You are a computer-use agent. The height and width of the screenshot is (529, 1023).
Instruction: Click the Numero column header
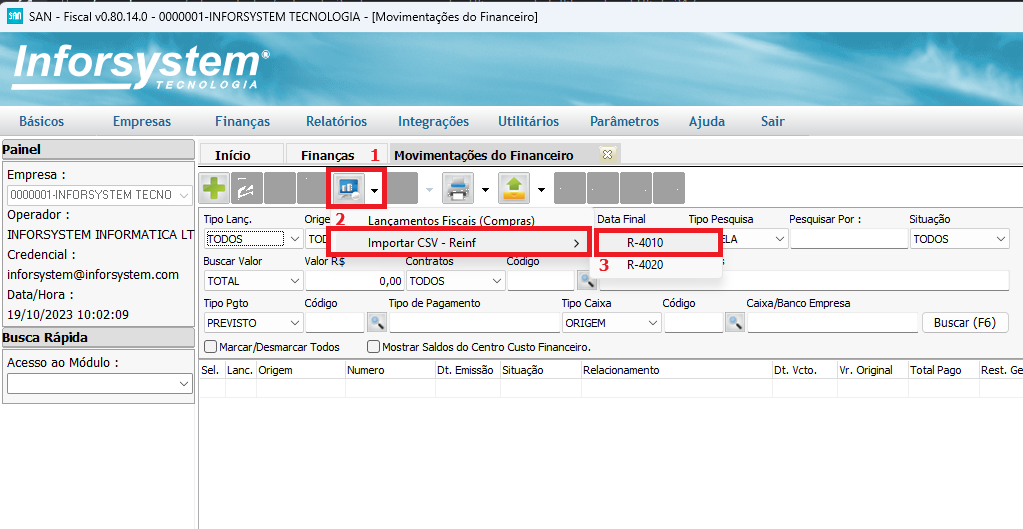390,370
